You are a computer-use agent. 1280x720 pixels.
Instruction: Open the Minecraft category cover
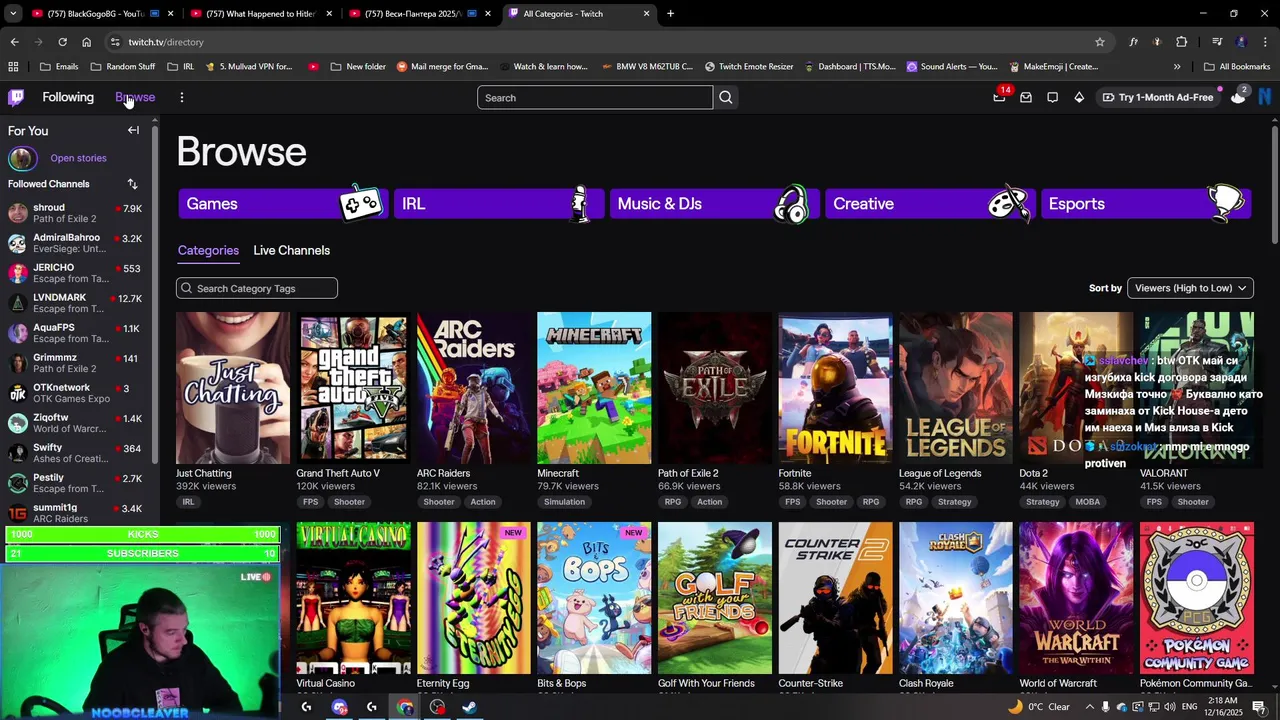pos(594,388)
